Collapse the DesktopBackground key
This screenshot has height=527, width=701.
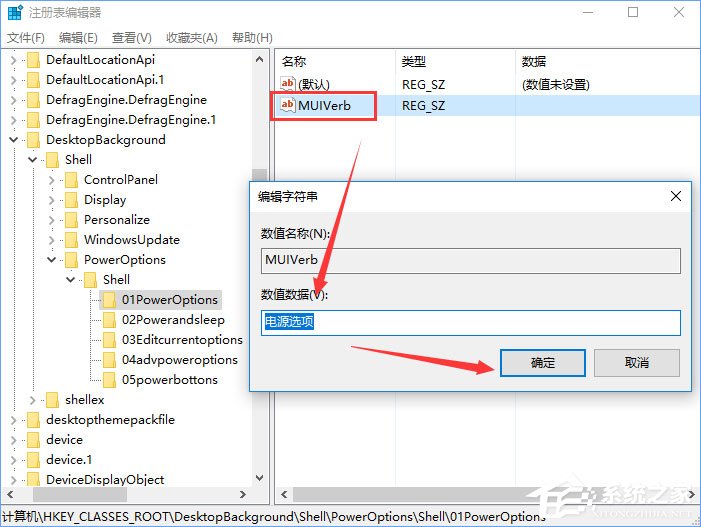[x=13, y=140]
